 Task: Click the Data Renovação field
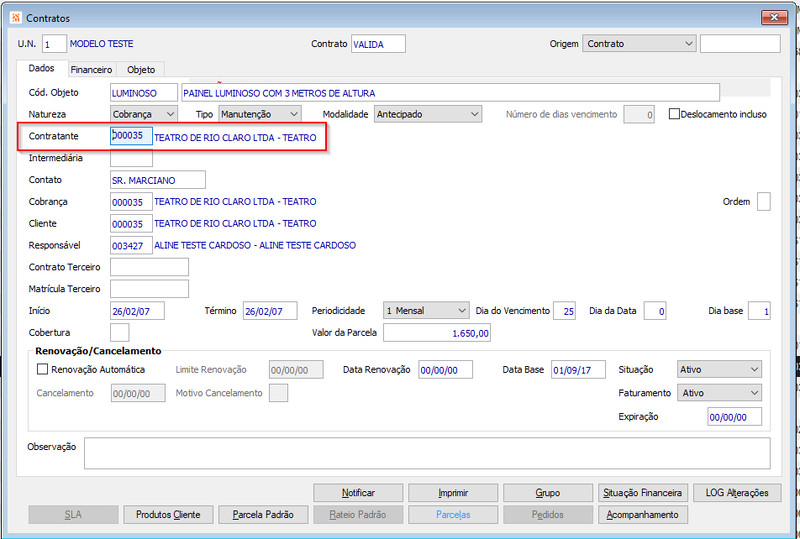point(445,370)
